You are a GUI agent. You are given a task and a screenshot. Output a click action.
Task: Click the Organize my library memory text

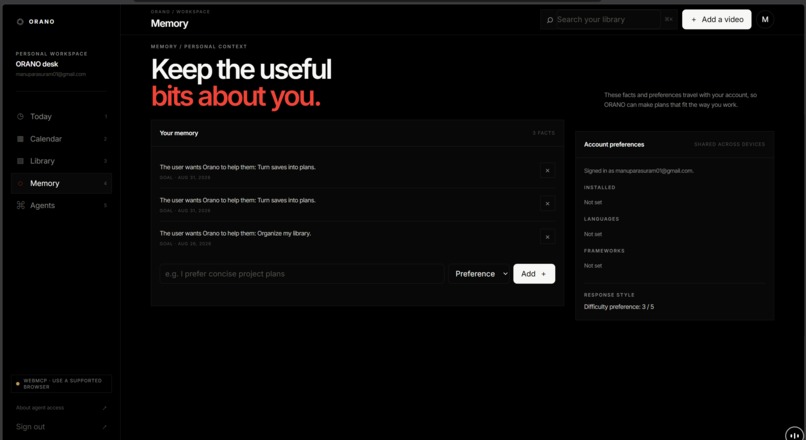pos(235,233)
